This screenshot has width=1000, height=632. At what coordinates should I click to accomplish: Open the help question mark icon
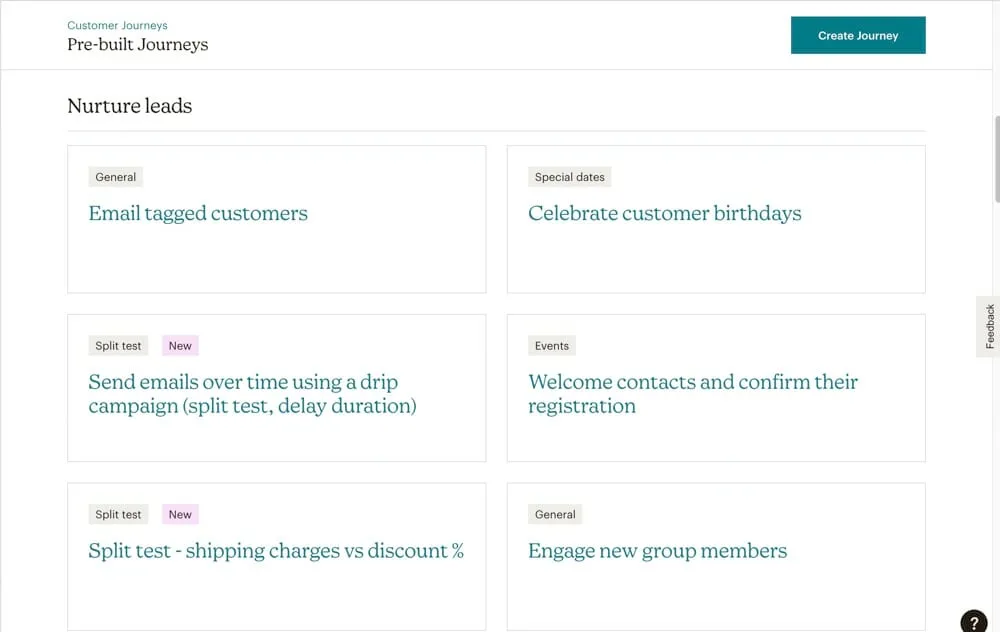(x=974, y=622)
